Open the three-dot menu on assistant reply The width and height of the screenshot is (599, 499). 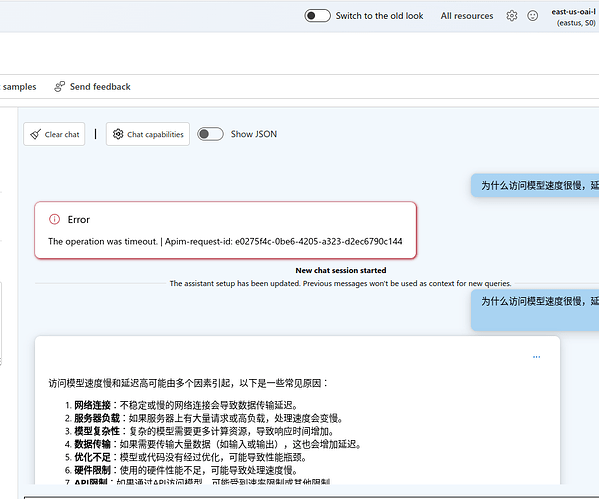[x=536, y=357]
